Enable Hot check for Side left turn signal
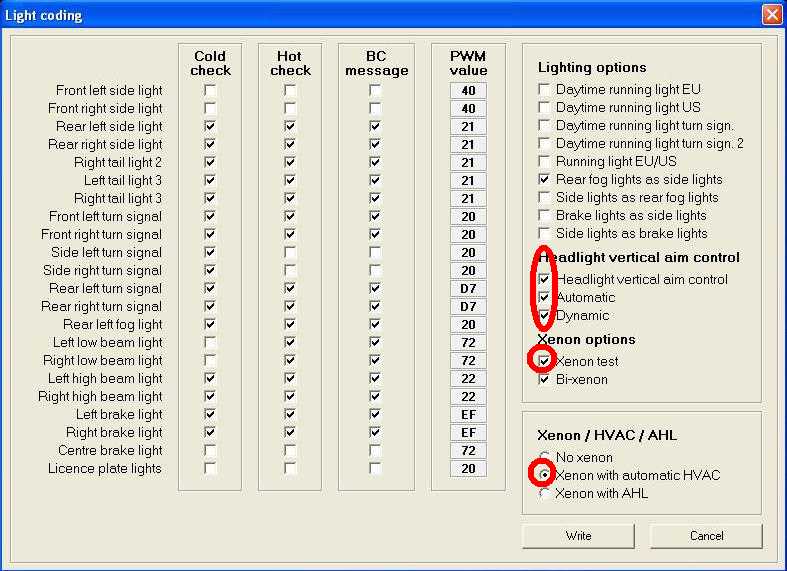Image resolution: width=787 pixels, height=571 pixels. pos(290,252)
